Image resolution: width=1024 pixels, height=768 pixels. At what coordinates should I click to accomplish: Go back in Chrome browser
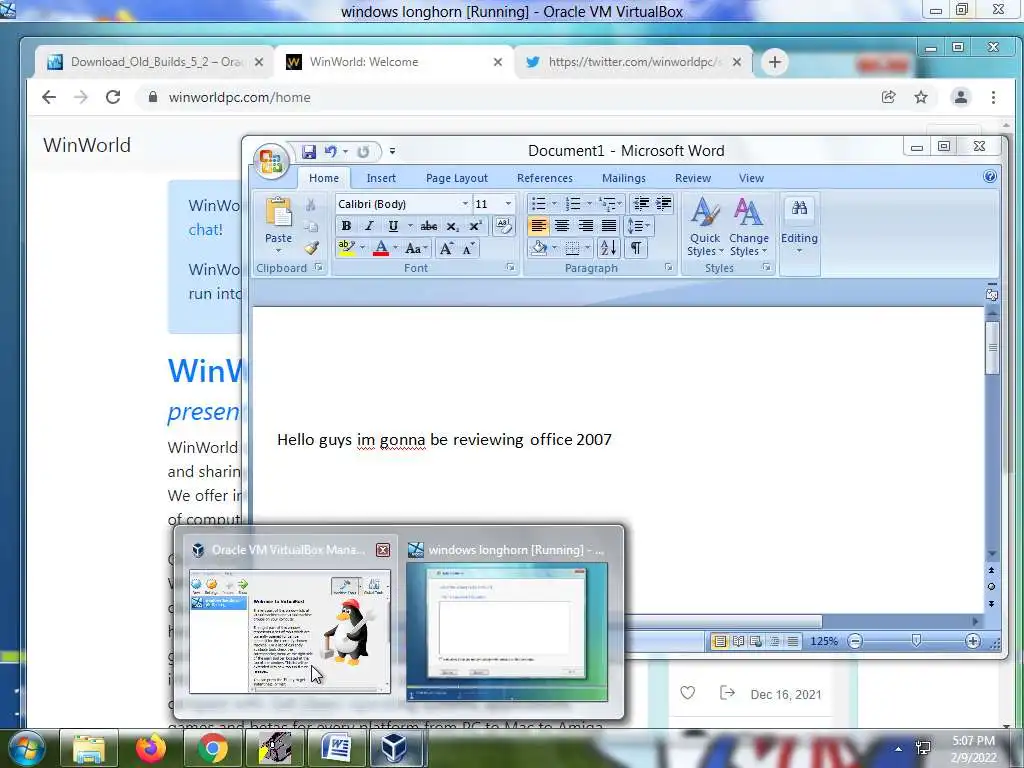(49, 97)
